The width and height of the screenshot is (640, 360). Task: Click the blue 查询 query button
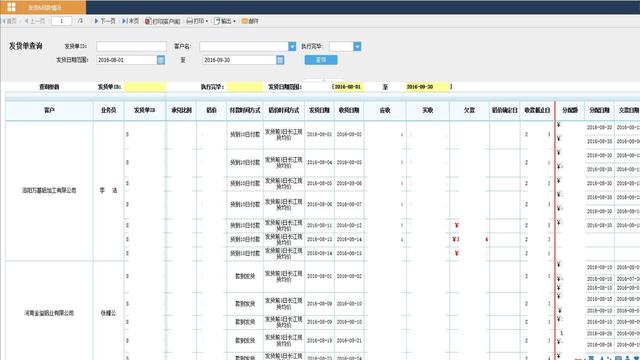pyautogui.click(x=321, y=60)
